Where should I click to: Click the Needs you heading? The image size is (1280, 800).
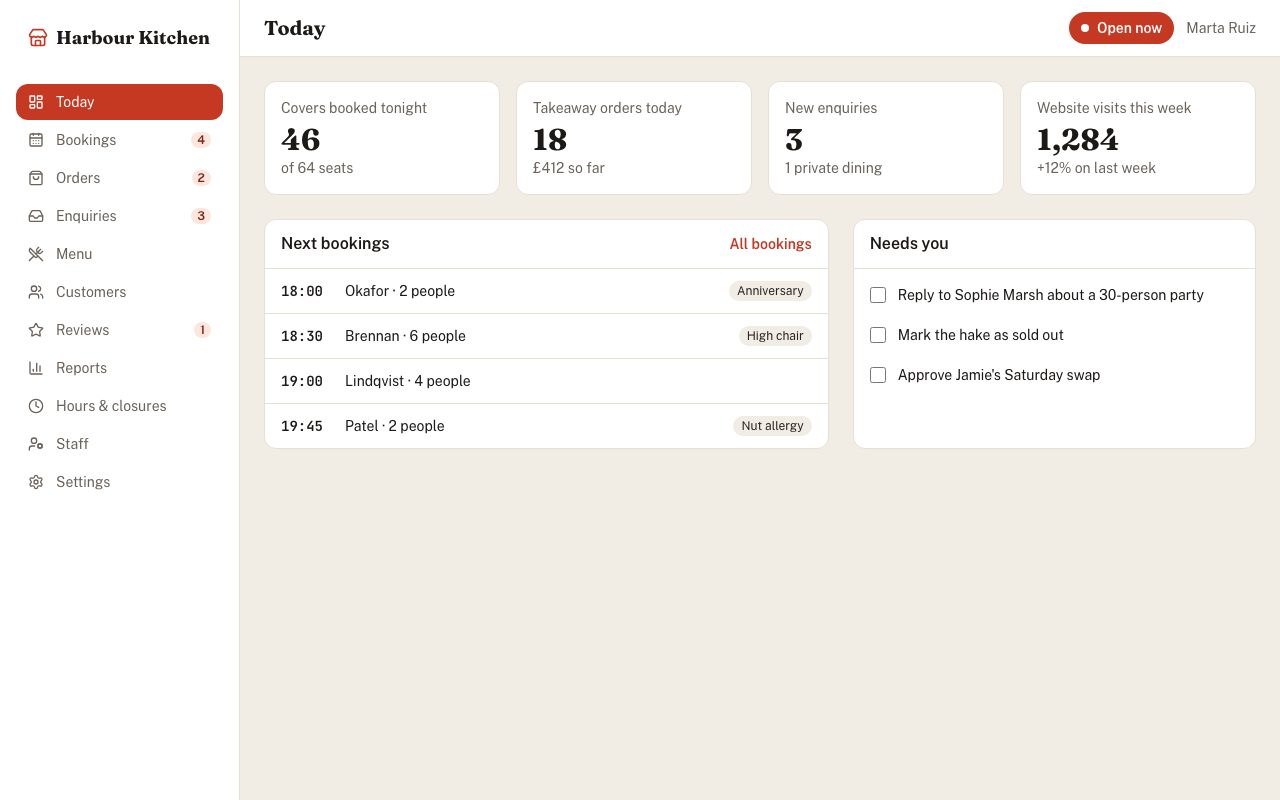coord(909,243)
